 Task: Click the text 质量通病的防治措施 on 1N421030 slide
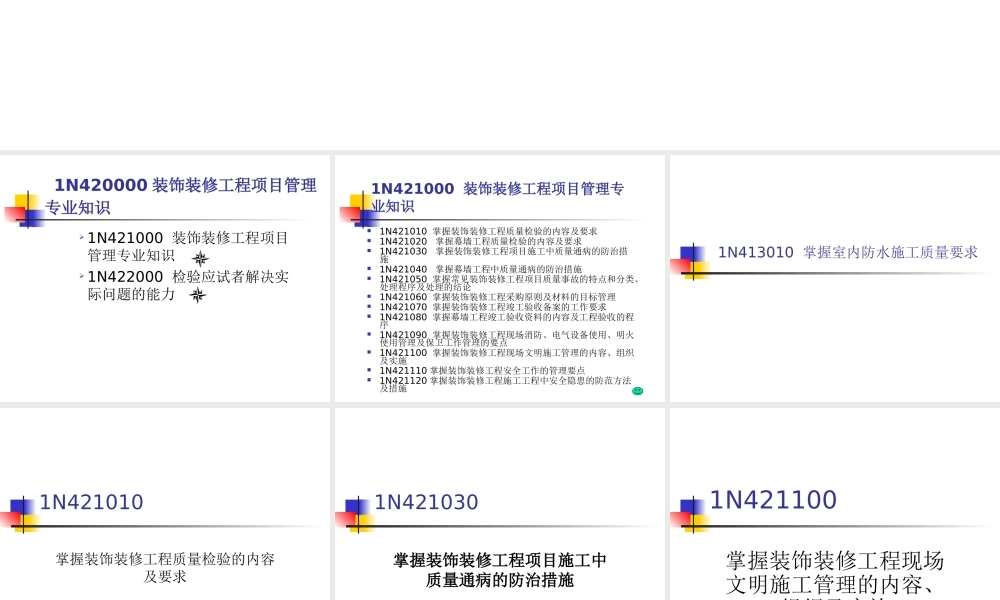pyautogui.click(x=498, y=579)
